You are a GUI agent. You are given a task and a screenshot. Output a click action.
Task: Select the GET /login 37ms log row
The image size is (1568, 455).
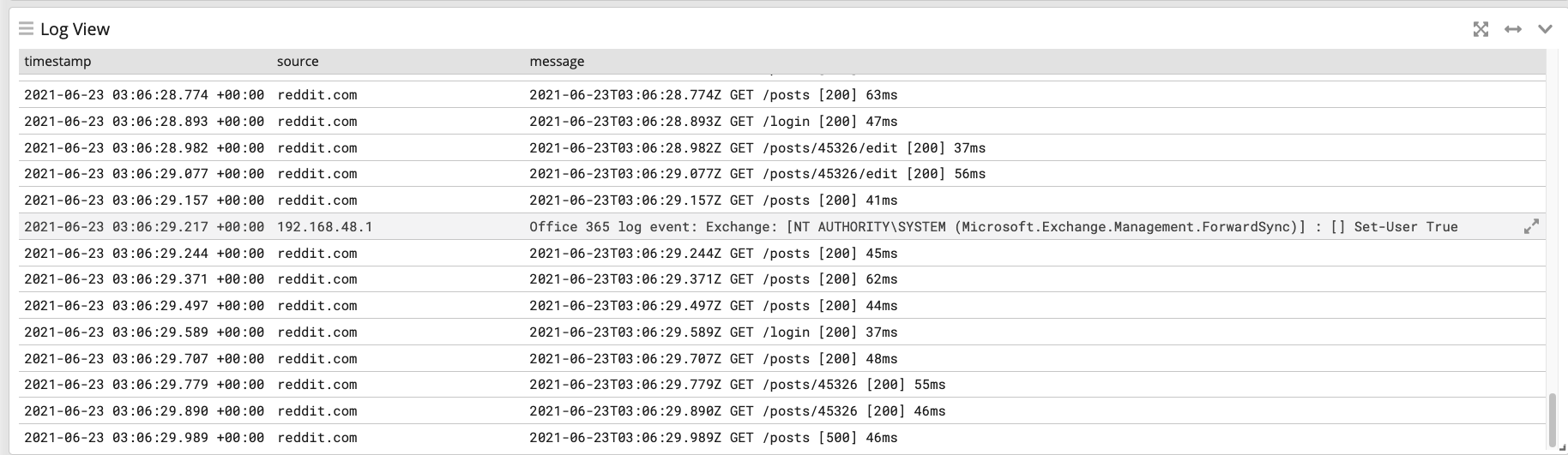click(x=713, y=332)
